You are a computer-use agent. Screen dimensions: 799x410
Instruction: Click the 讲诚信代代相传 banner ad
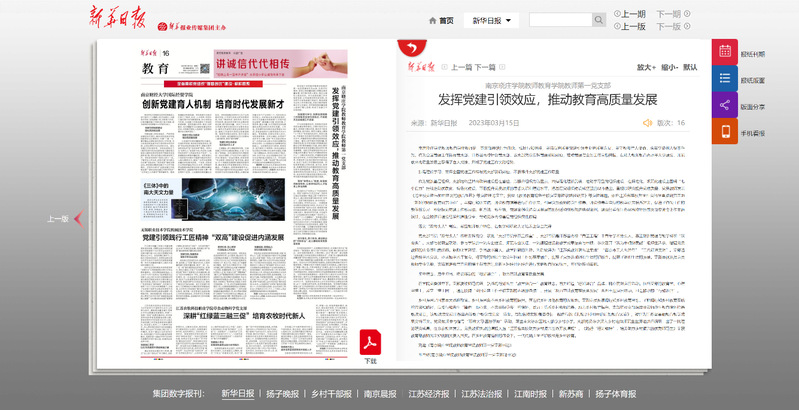280,64
